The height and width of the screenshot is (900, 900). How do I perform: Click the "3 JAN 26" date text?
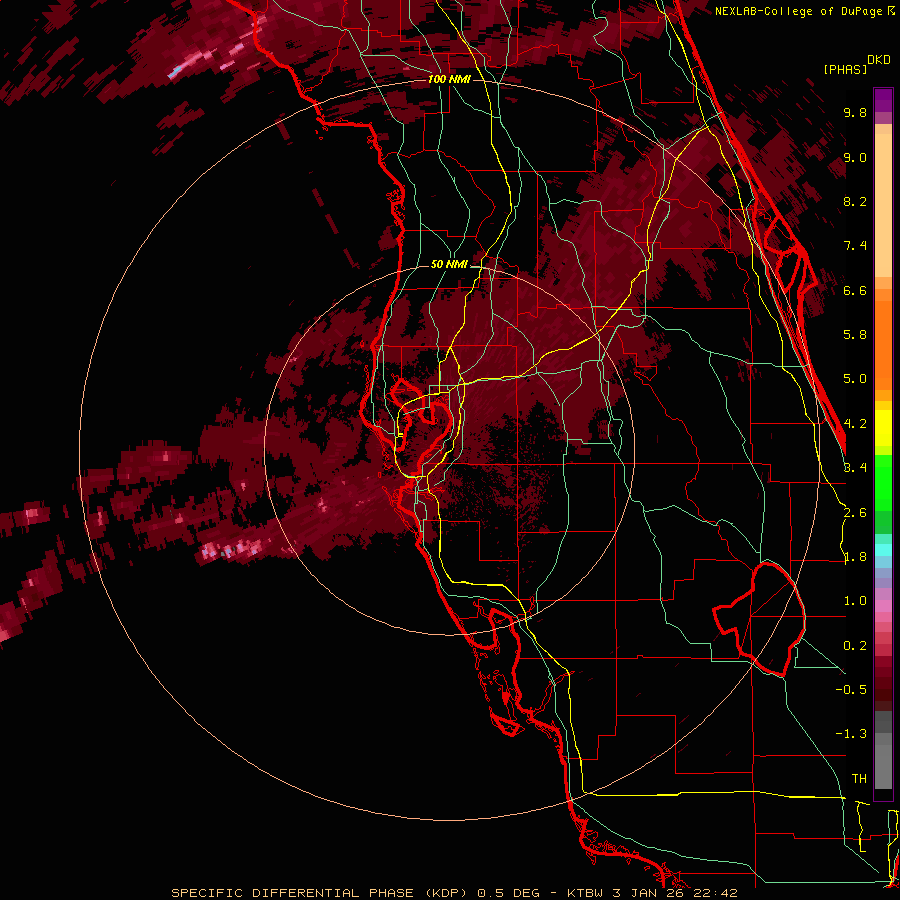[x=649, y=893]
